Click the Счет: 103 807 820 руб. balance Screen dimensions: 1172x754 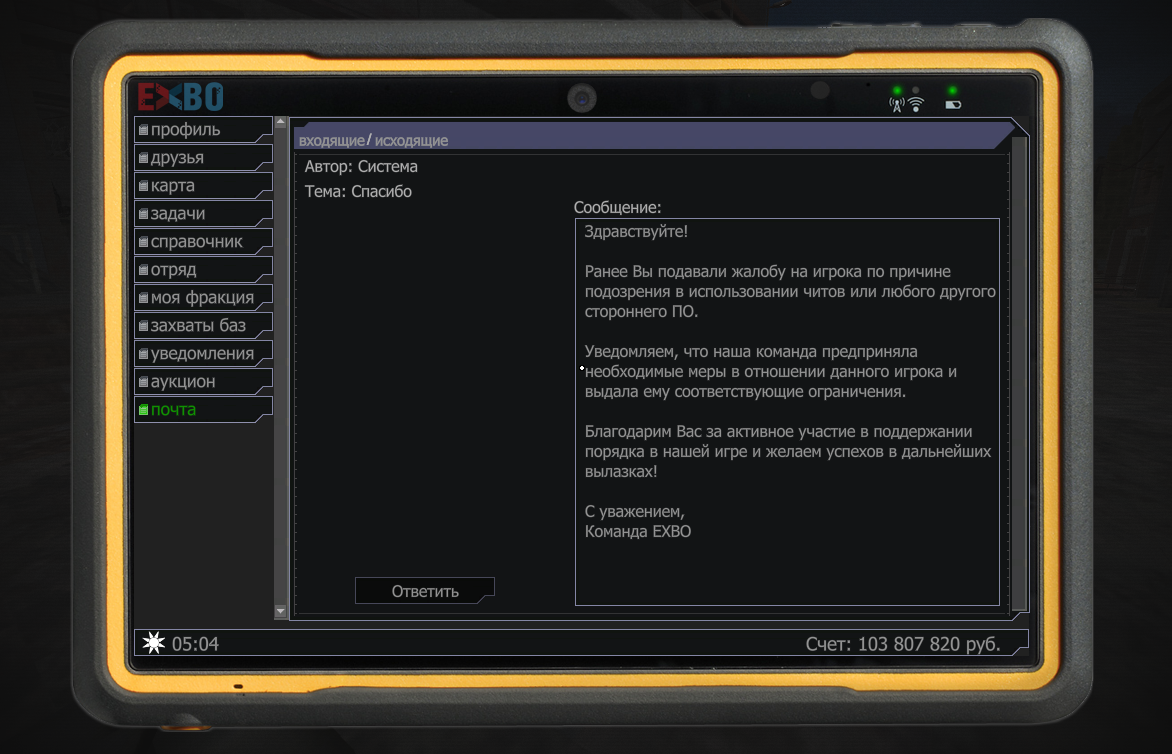coord(902,644)
